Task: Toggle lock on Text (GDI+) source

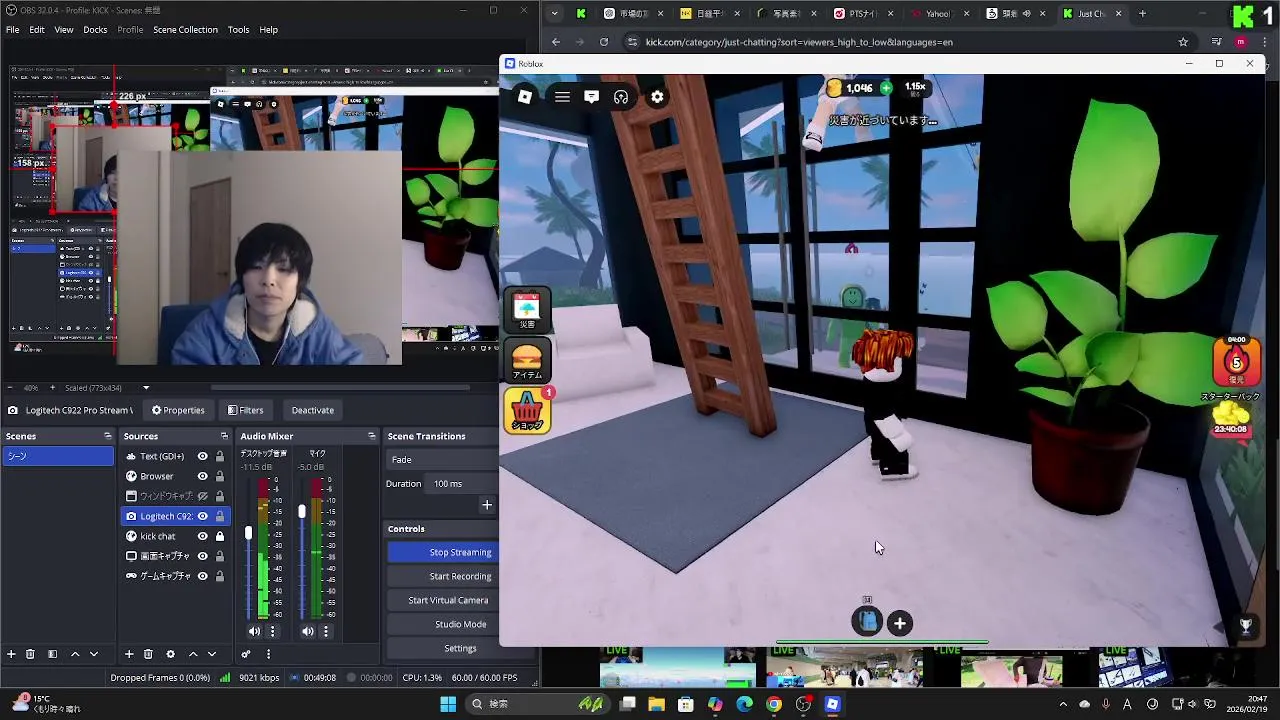Action: point(220,456)
